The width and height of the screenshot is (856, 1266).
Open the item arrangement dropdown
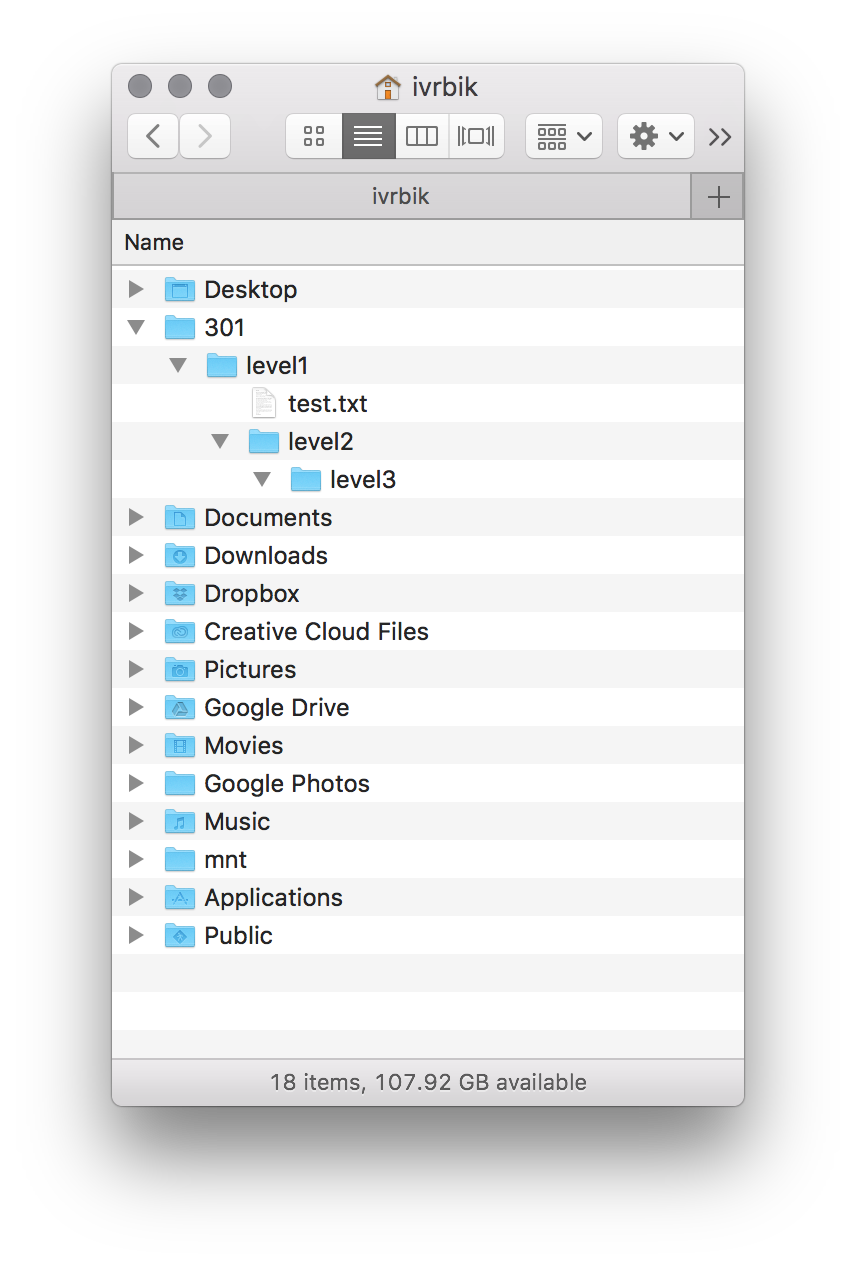564,136
